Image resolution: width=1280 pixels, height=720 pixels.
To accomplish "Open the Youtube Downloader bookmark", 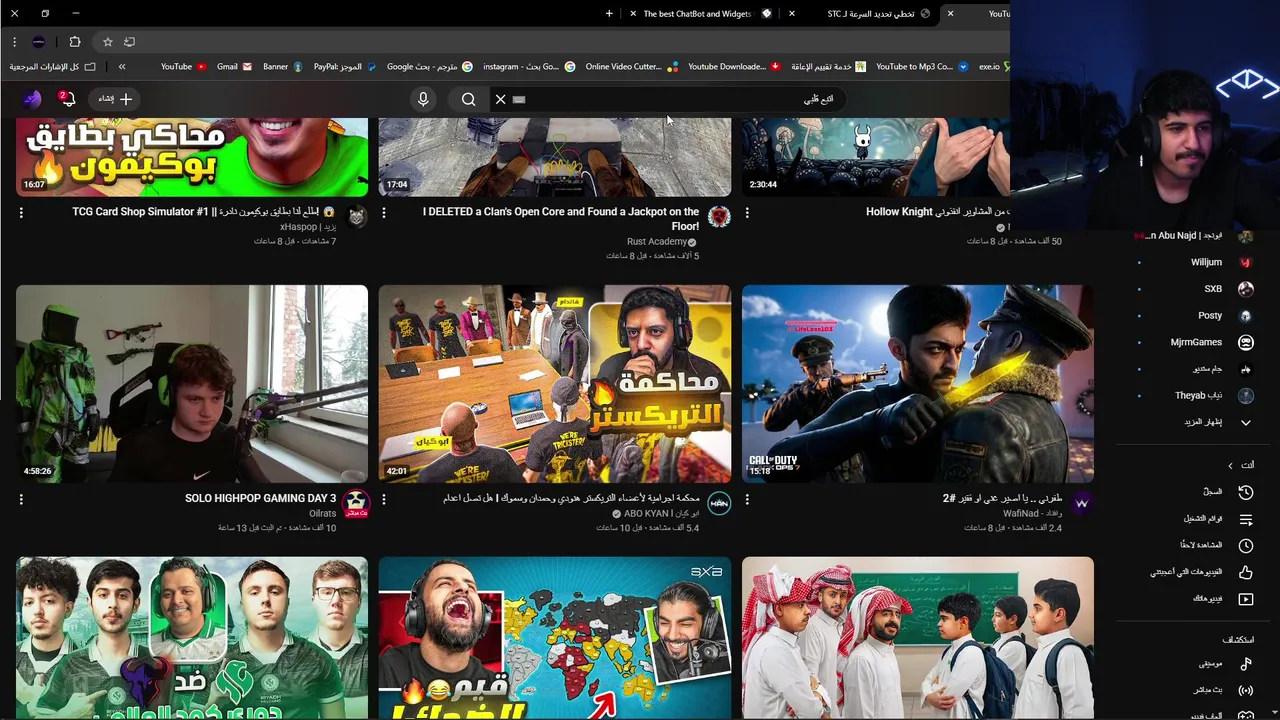I will coord(734,67).
